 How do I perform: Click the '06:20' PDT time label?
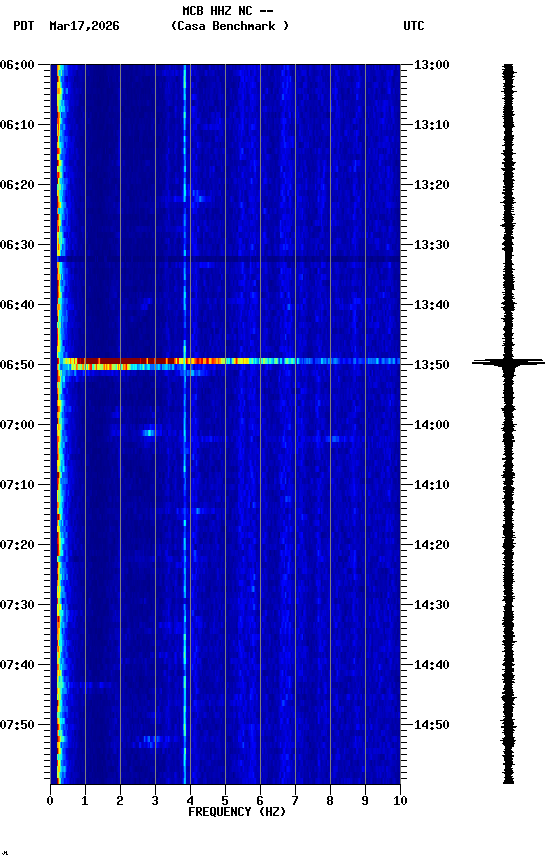17,185
